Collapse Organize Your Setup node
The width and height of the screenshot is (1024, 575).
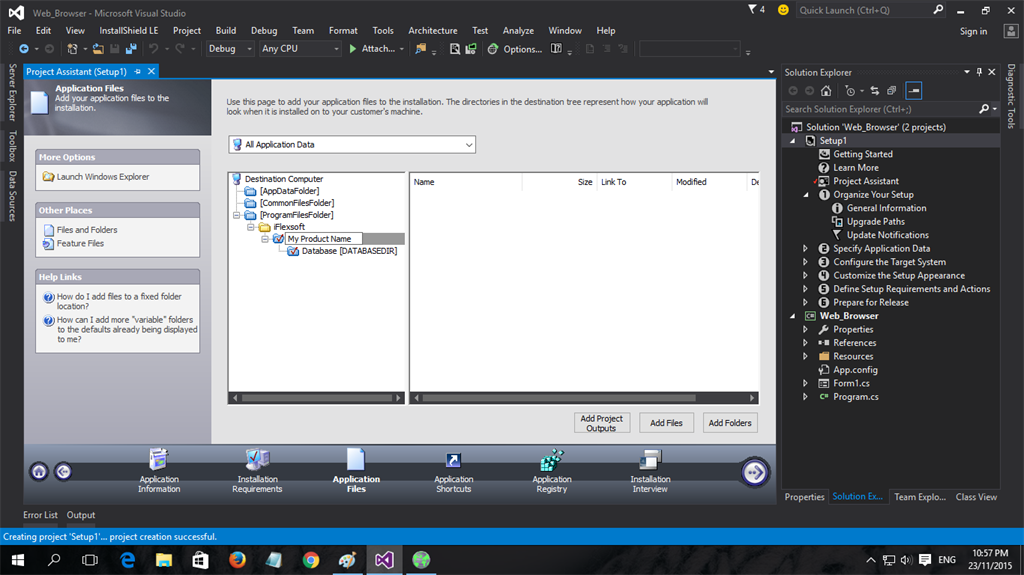806,195
